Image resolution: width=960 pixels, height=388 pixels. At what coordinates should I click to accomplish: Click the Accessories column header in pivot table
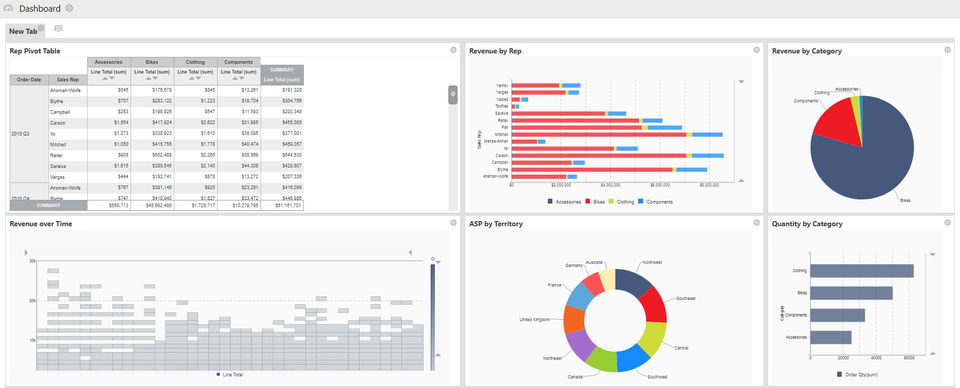coord(109,62)
